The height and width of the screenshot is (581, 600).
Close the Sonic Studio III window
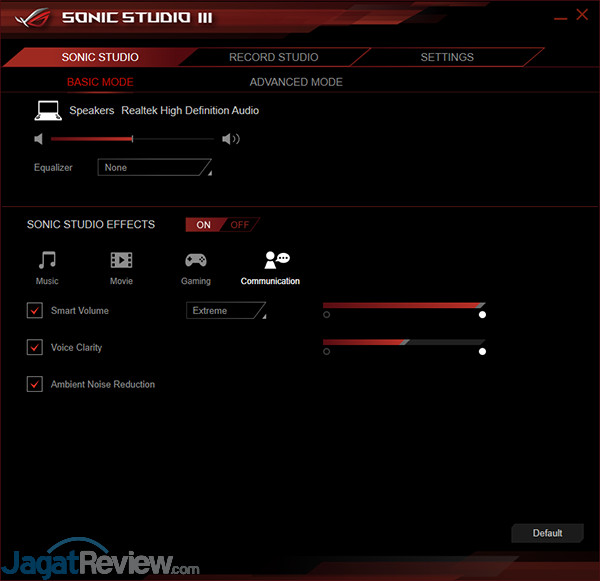point(582,15)
